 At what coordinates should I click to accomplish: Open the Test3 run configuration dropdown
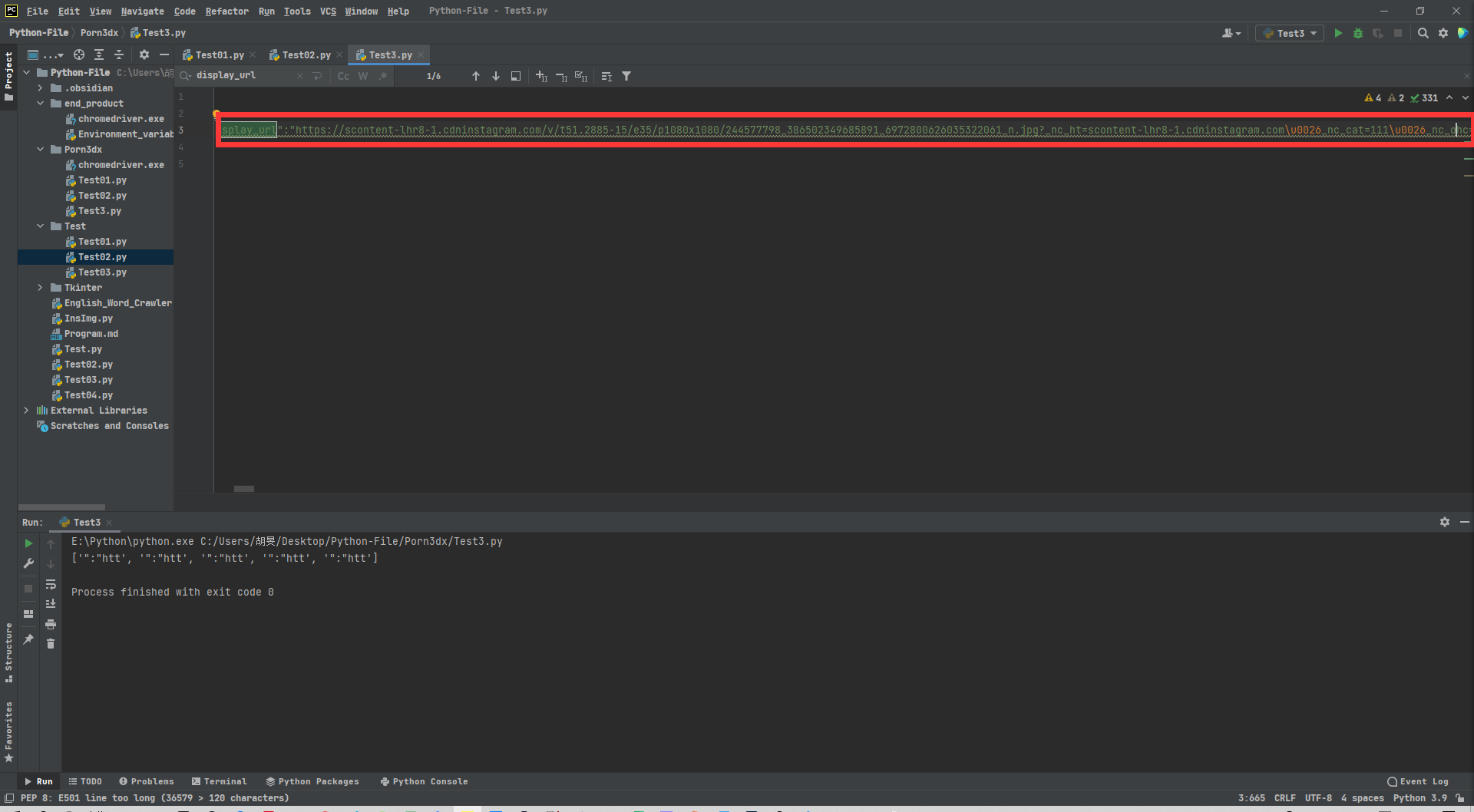(1290, 33)
